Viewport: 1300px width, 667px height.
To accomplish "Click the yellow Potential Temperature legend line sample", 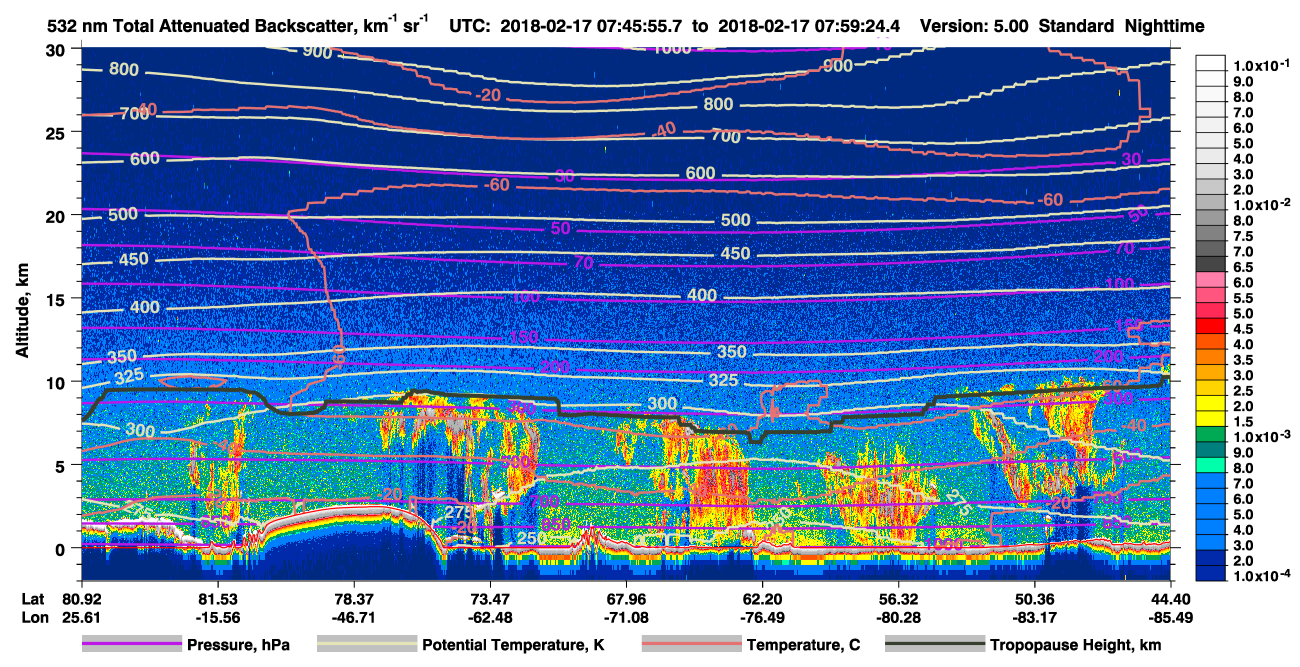I will [x=366, y=644].
